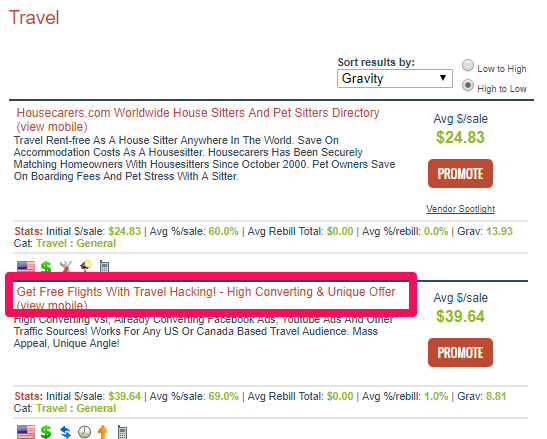The height and width of the screenshot is (439, 547).
Task: Click the spotlight lamp icon under Housecarers listing
Action: pos(85,266)
